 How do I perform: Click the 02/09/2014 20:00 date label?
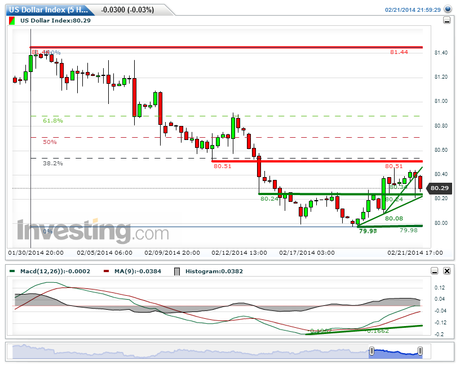[172, 253]
